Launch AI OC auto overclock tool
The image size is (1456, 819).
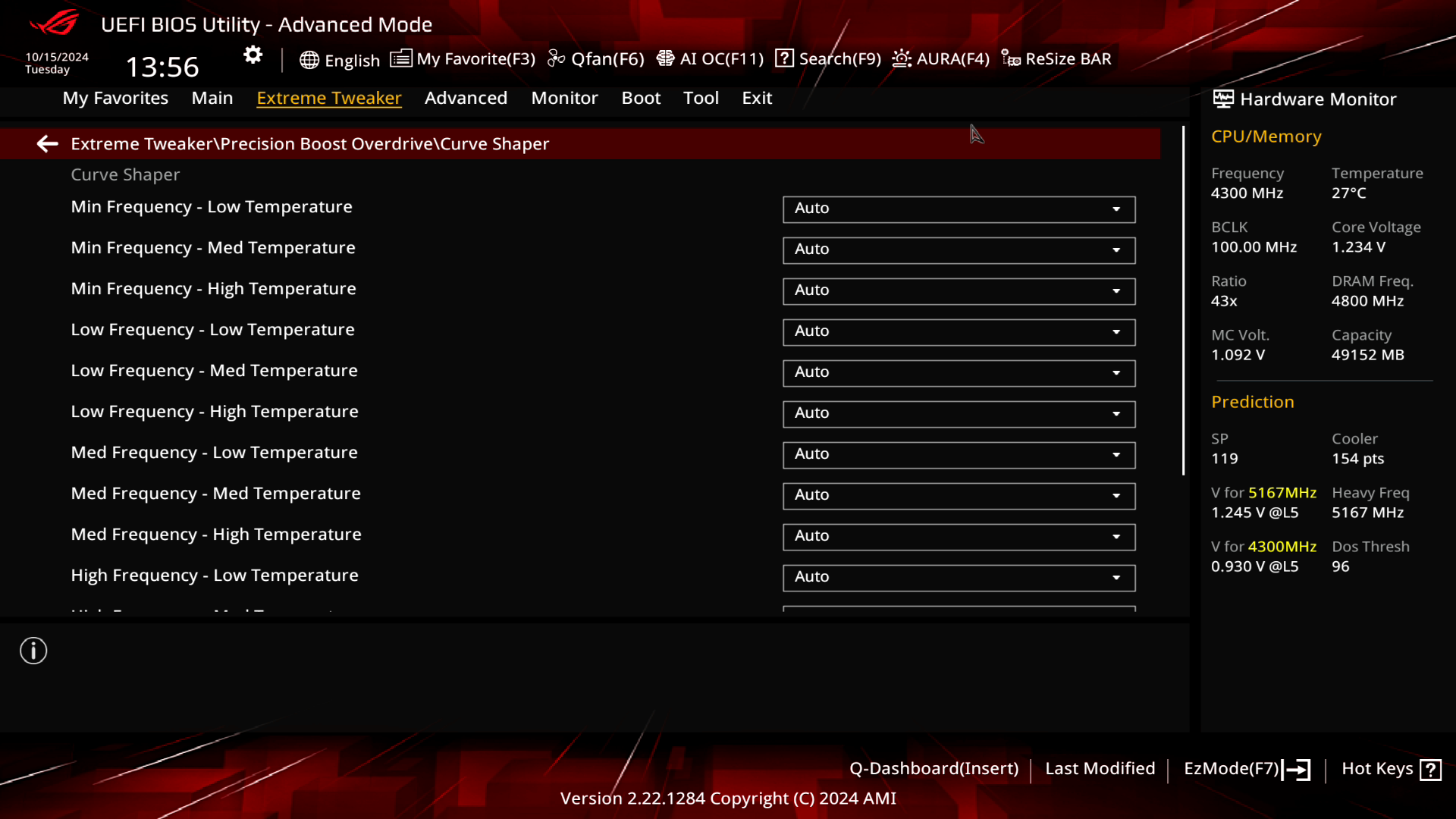tap(711, 58)
